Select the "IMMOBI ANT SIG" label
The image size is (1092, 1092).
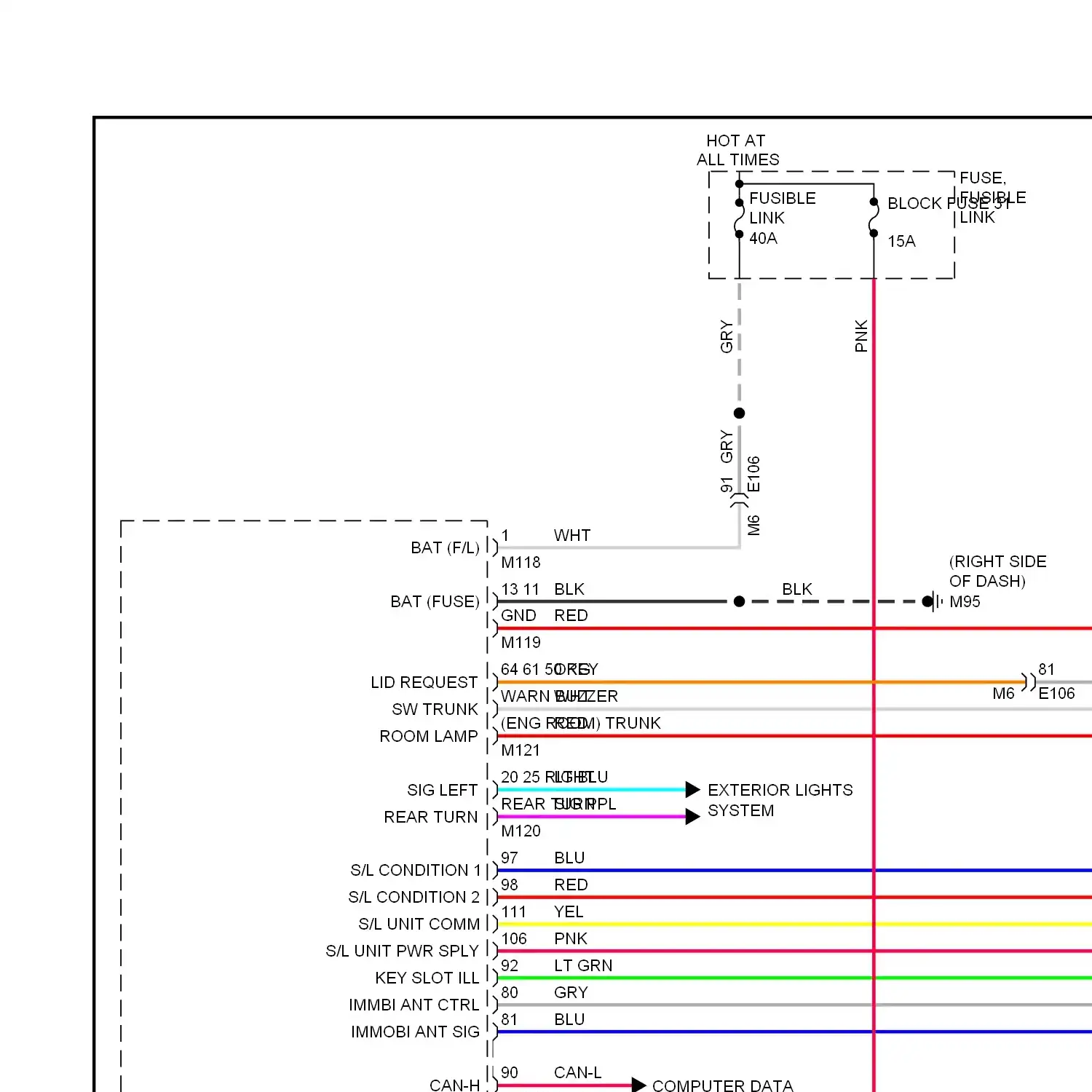(415, 1032)
